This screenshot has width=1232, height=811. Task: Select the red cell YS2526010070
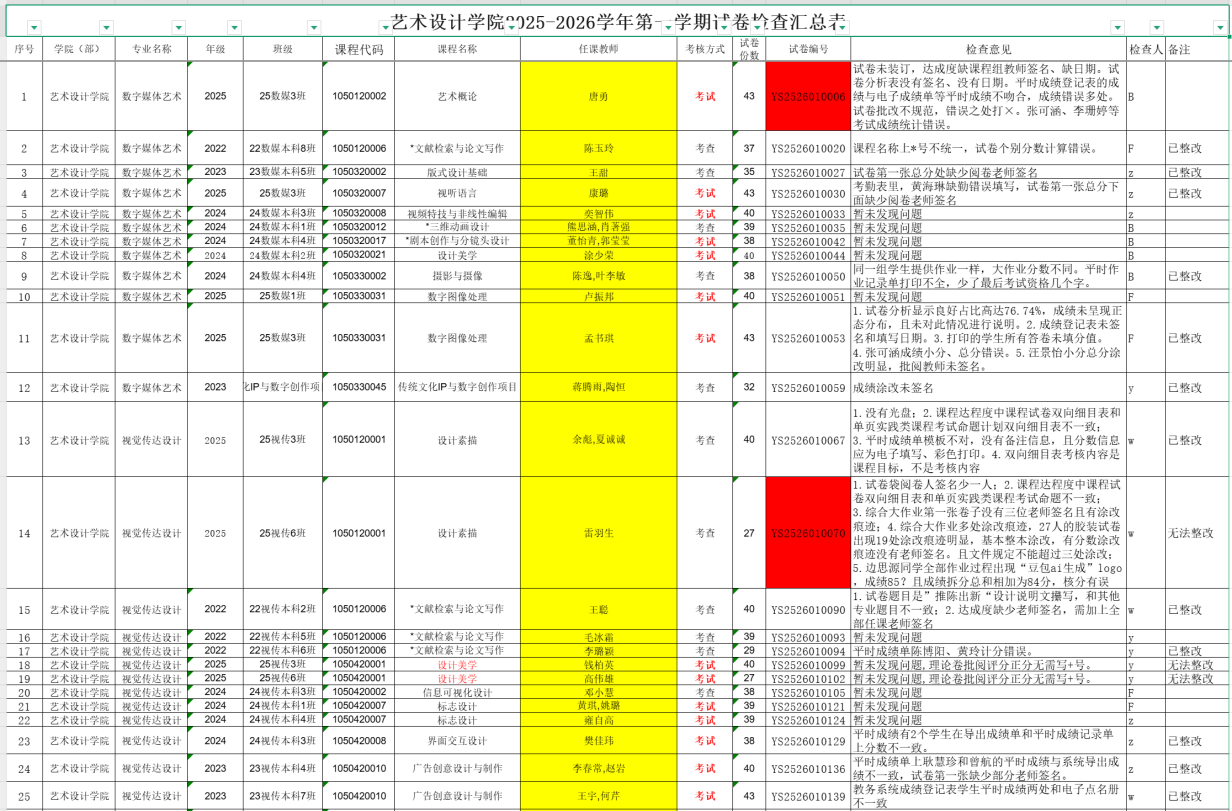[x=807, y=533]
